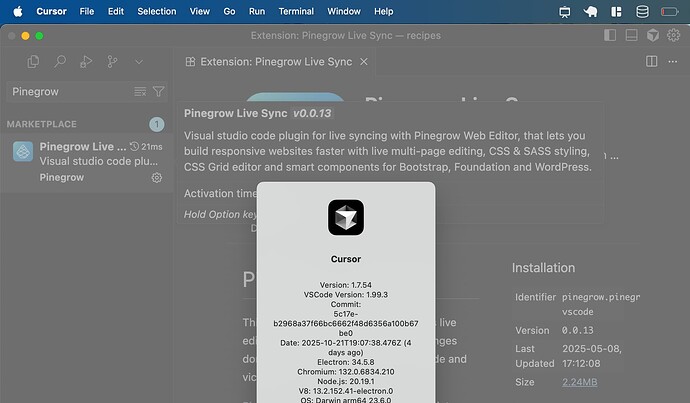Open the Explorer files icon in sidebar
The height and width of the screenshot is (403, 690).
[34, 62]
